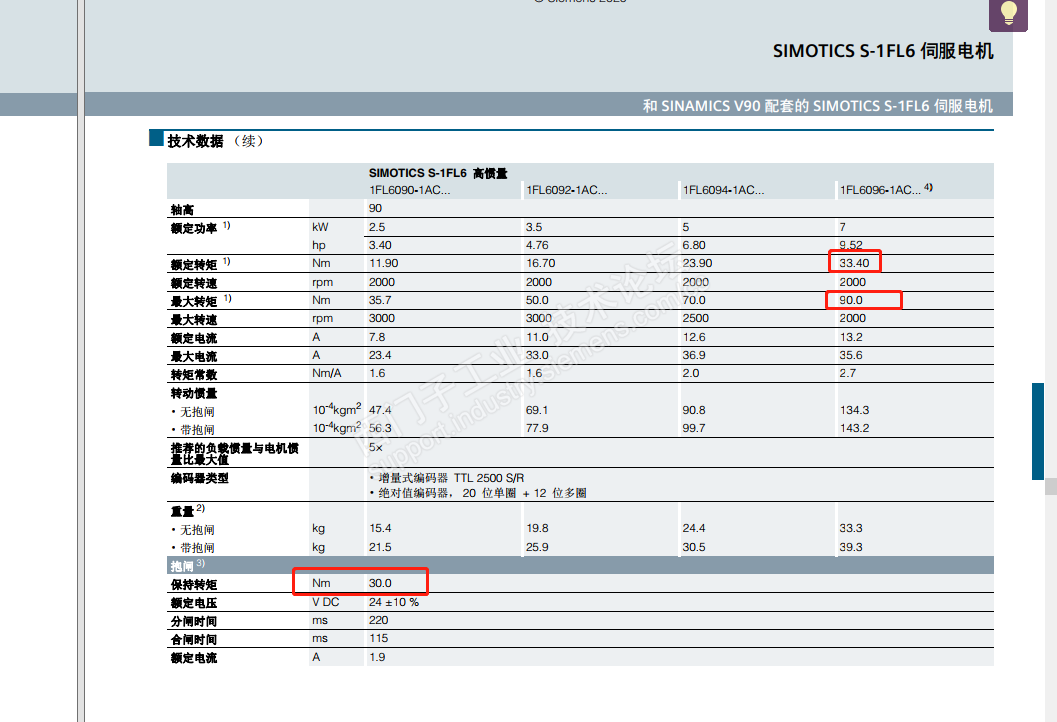Click the row label "重量"

click(x=183, y=512)
